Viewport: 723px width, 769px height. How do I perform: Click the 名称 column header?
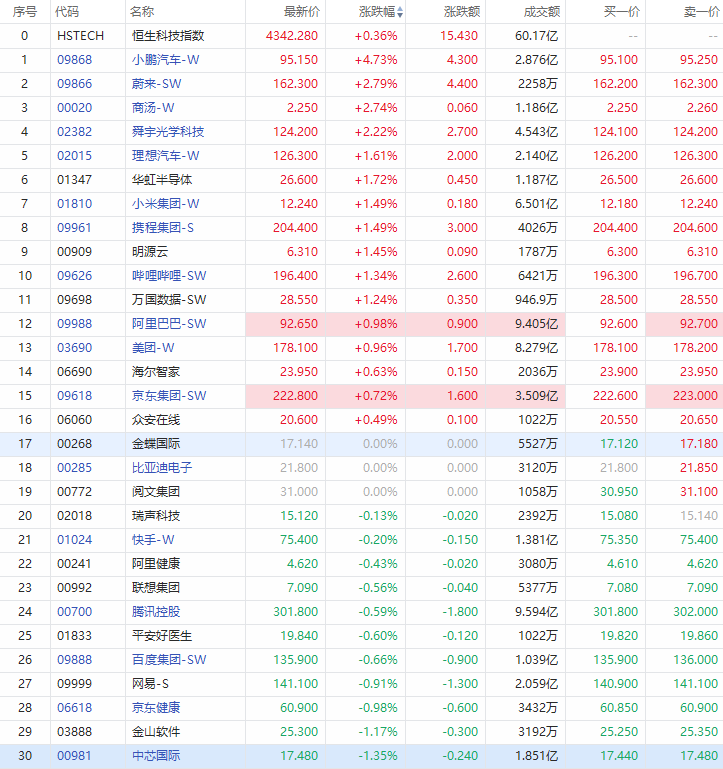(142, 12)
